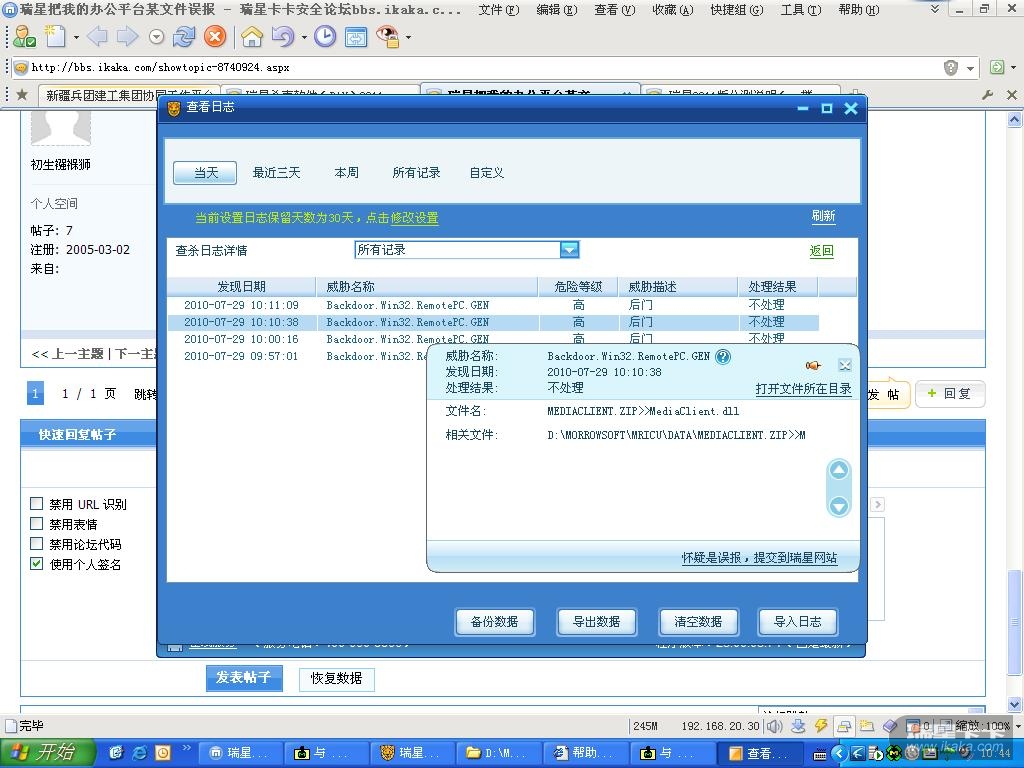Open the 工具(T) menu
This screenshot has height=768, width=1024.
coord(801,10)
